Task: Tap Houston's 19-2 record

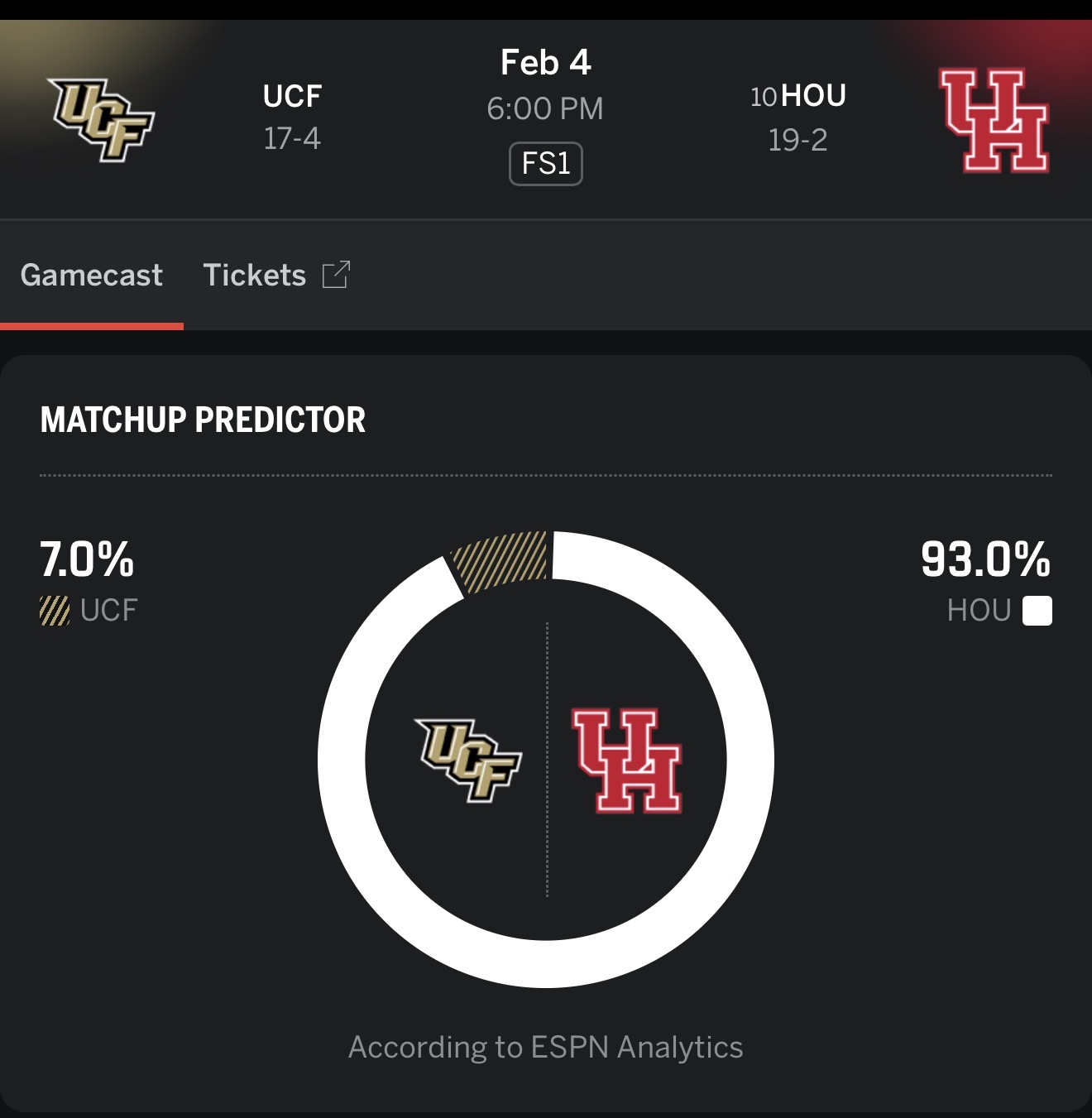Action: (x=797, y=140)
